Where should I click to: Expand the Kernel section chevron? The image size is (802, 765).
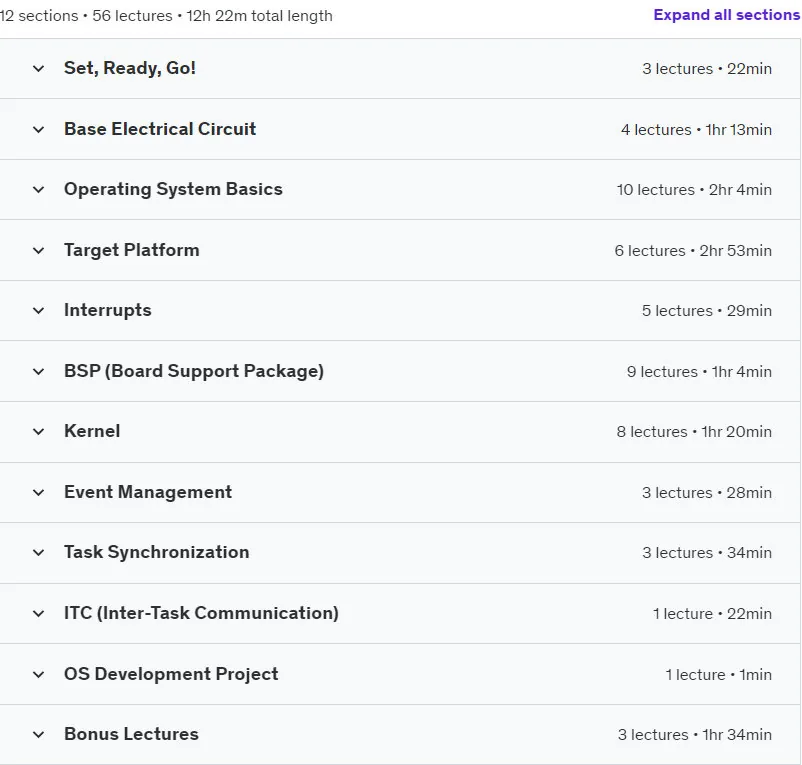[x=38, y=432]
